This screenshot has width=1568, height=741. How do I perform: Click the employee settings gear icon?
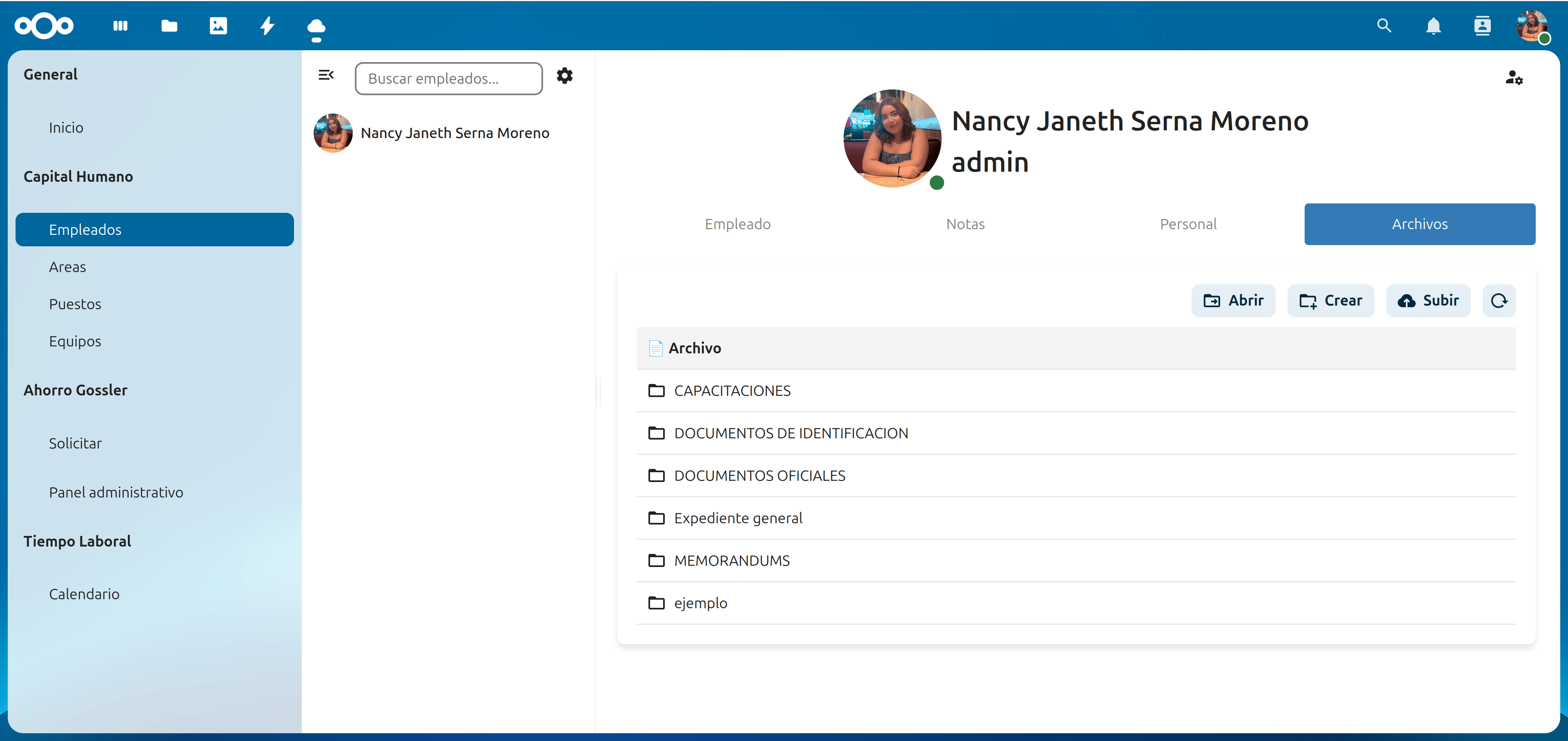[x=564, y=76]
